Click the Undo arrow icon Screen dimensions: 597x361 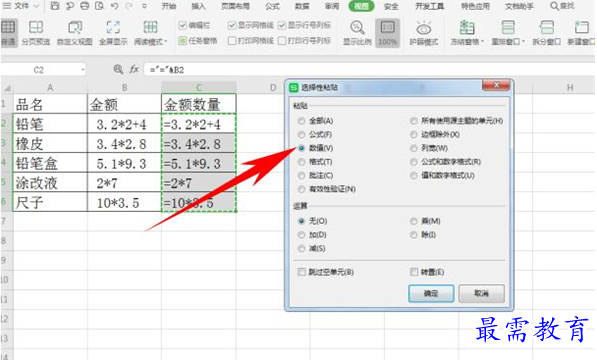[x=114, y=6]
